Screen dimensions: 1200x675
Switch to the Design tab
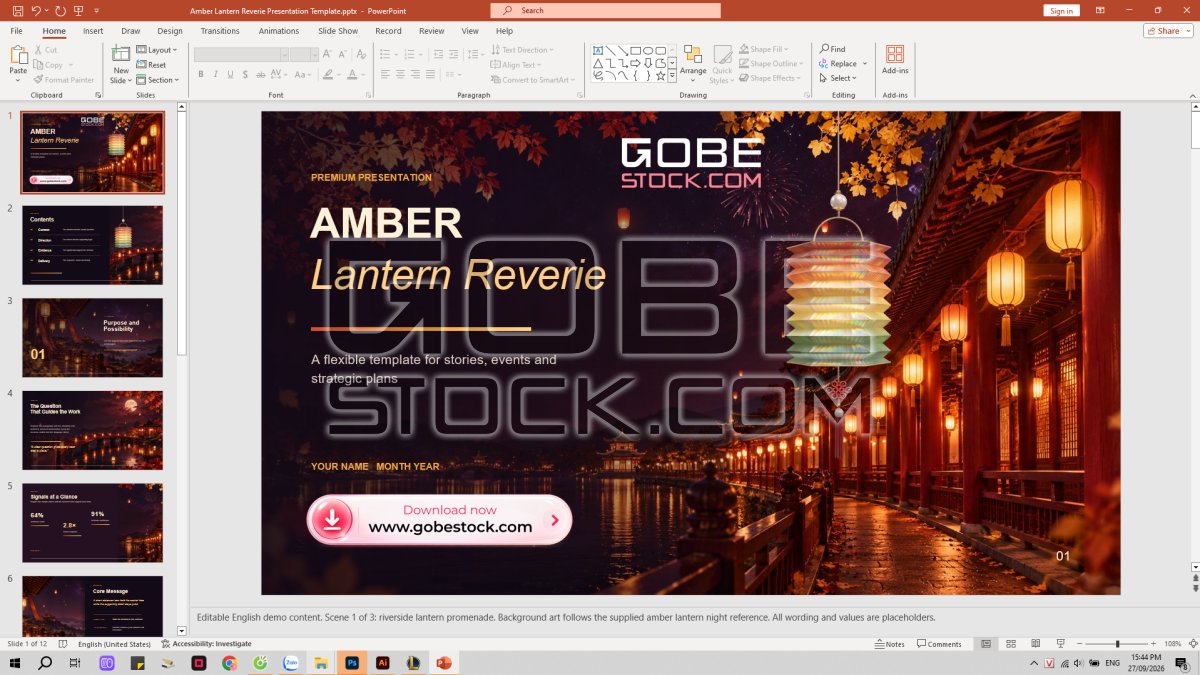pos(170,31)
